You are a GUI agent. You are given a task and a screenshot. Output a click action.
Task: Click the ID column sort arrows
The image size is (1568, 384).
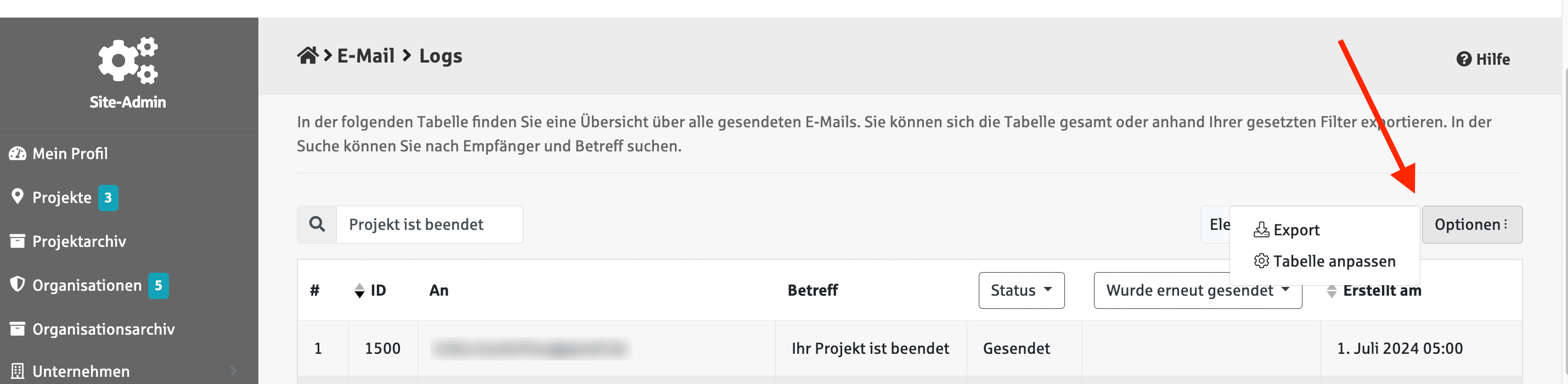pos(360,291)
